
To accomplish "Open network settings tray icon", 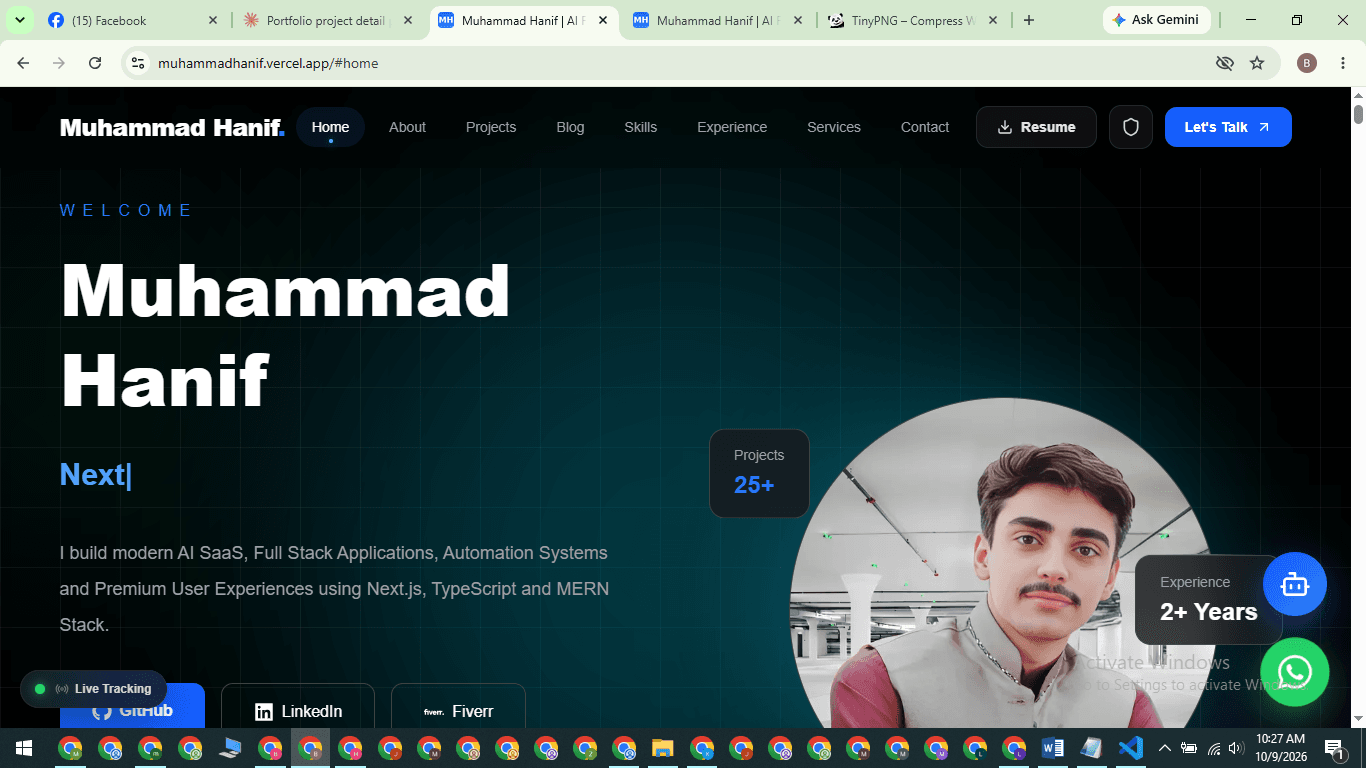I will [x=1214, y=748].
